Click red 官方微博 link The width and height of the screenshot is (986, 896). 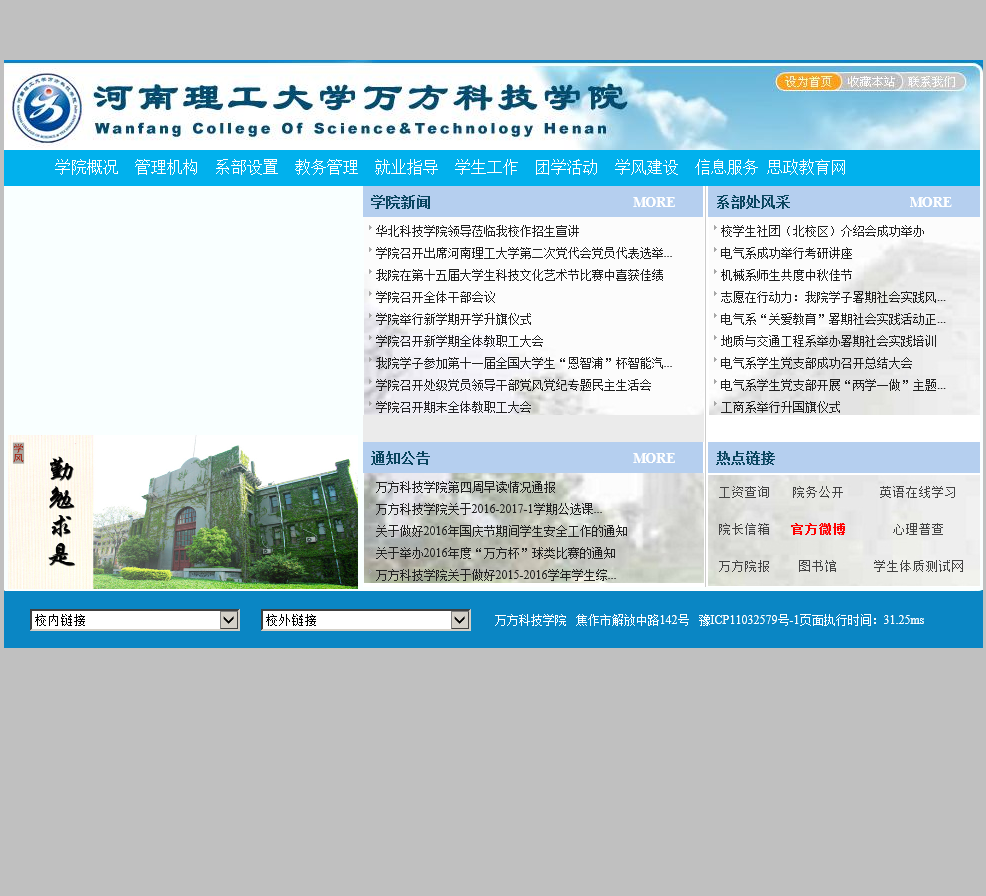tap(817, 529)
